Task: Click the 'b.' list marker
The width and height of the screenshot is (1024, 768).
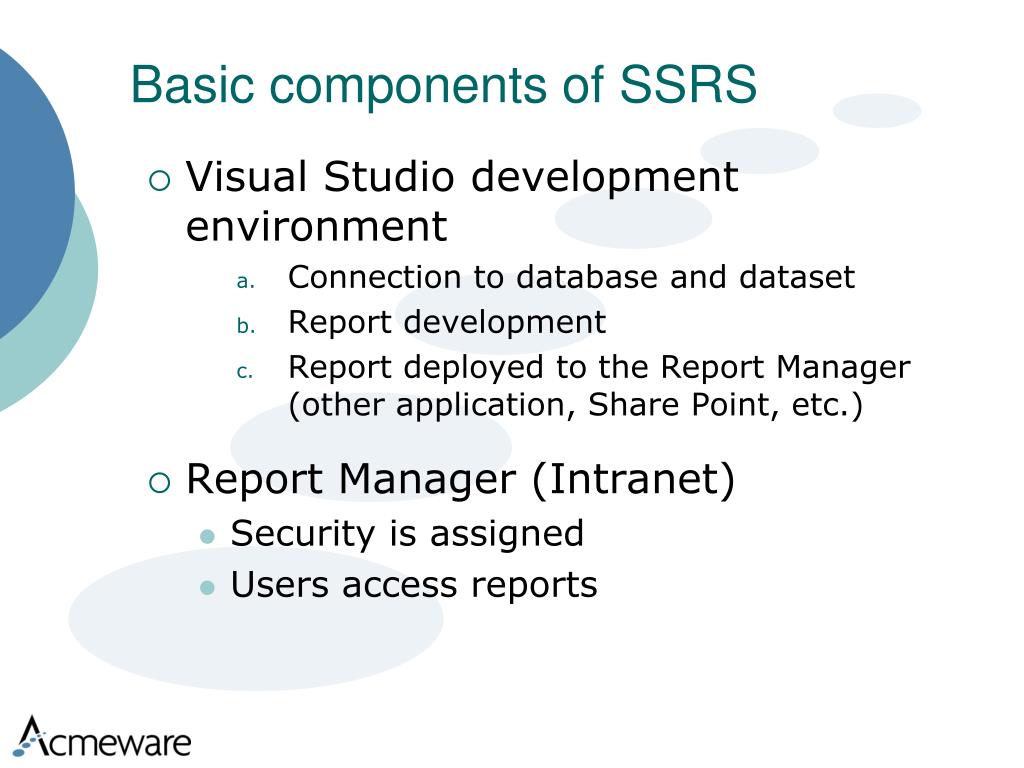Action: click(x=246, y=325)
